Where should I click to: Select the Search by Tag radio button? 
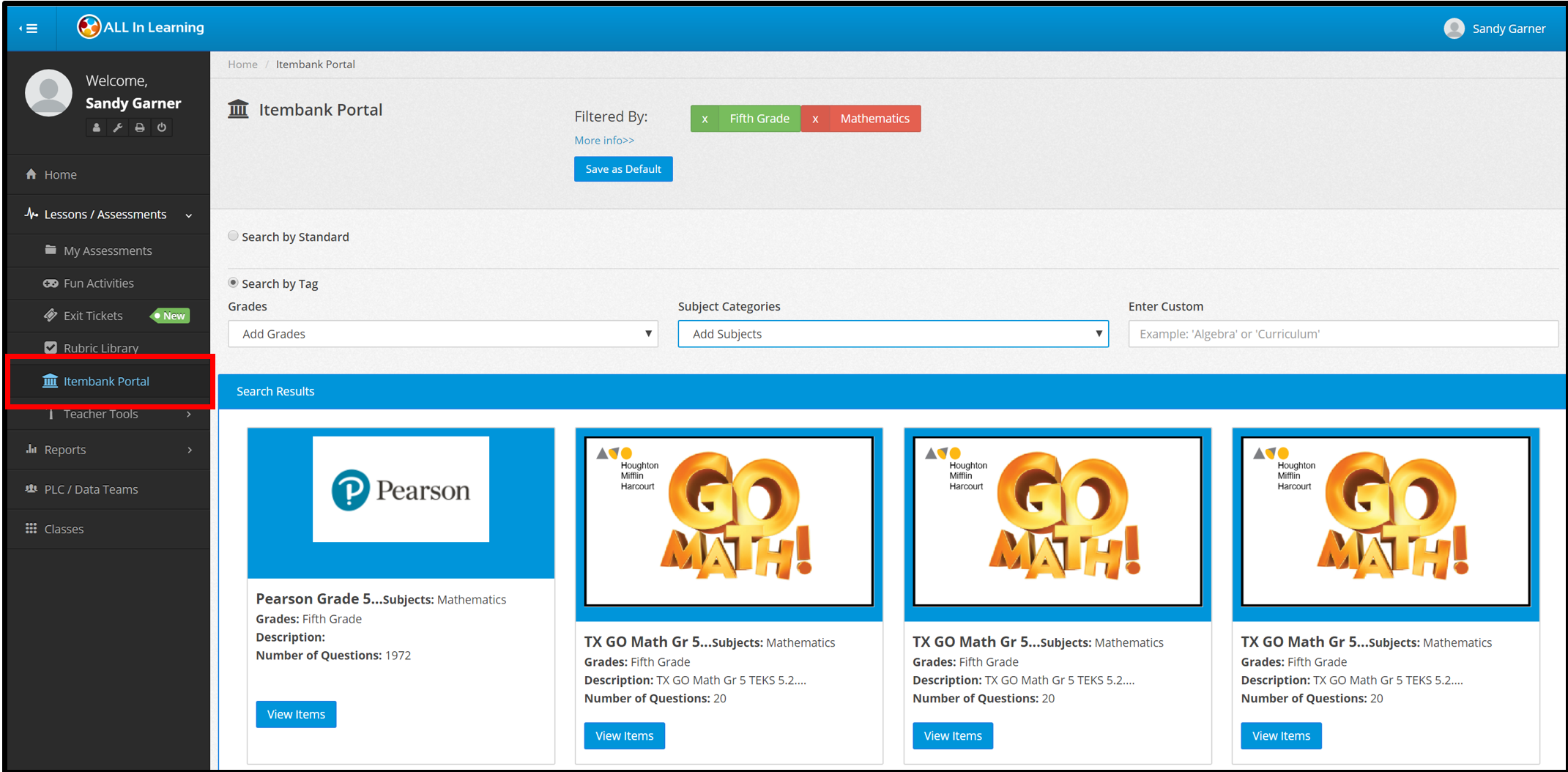(233, 283)
